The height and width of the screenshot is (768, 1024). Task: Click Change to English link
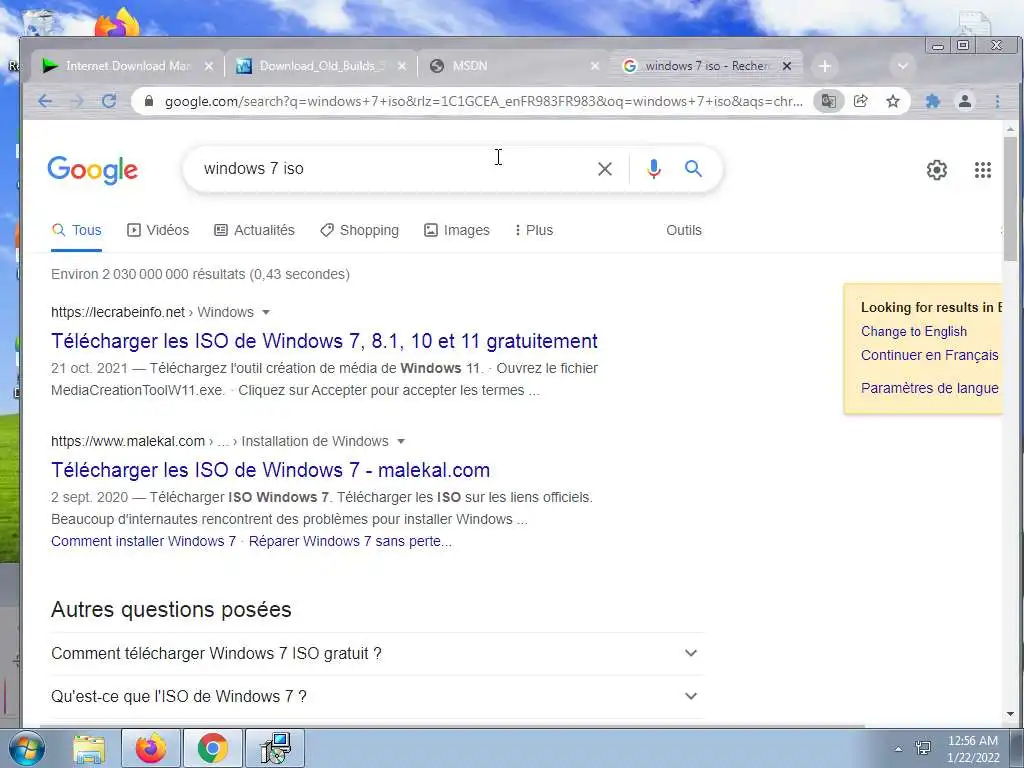click(914, 332)
